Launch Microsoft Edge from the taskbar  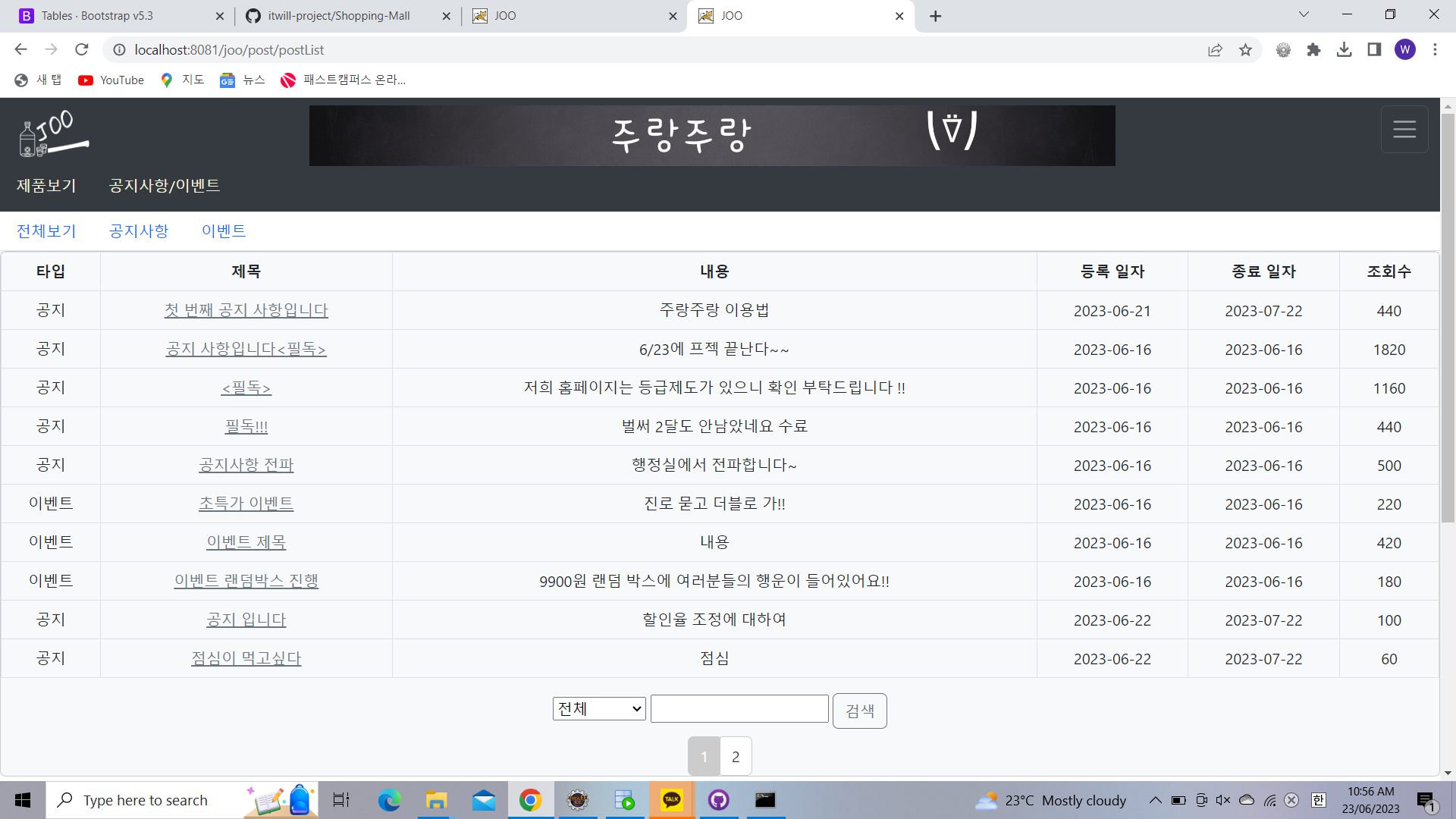point(389,800)
